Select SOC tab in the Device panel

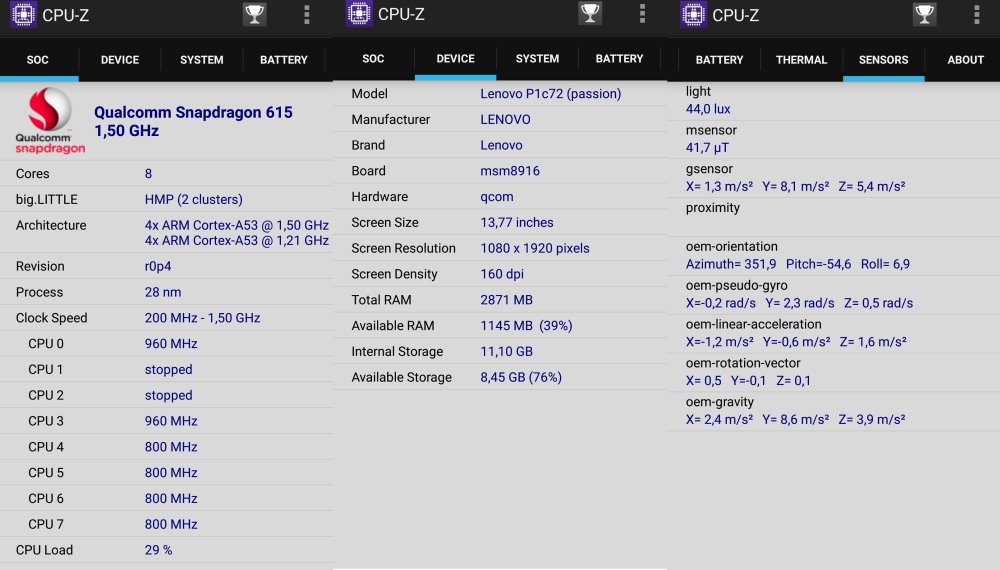373,59
